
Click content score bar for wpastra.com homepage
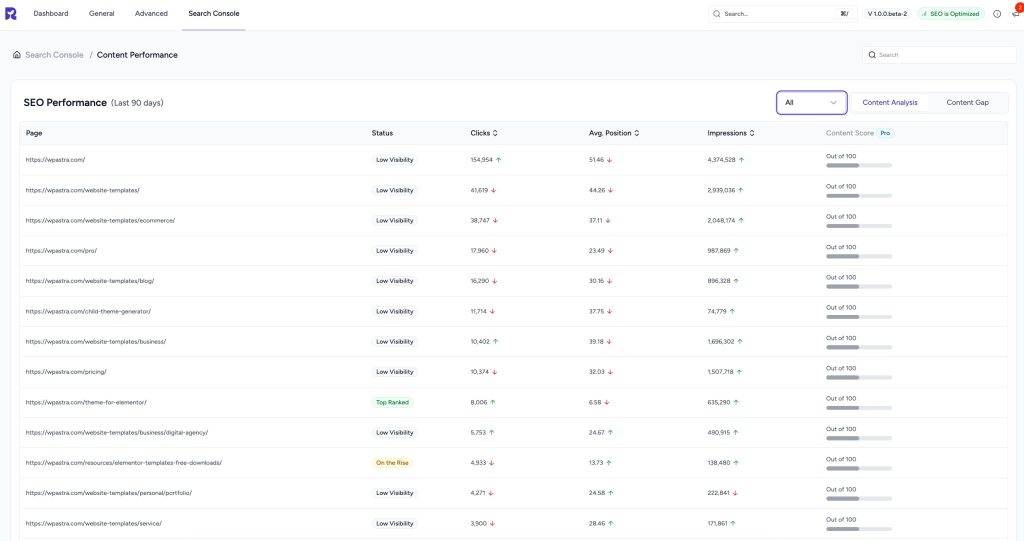[x=858, y=166]
